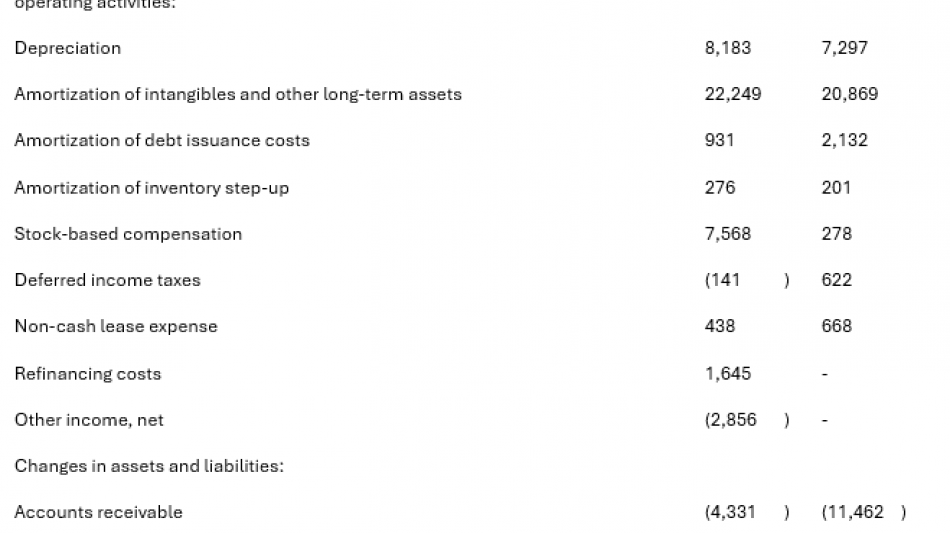Image resolution: width=950 pixels, height=533 pixels.
Task: Select the Accounts receivable row label
Action: click(98, 512)
